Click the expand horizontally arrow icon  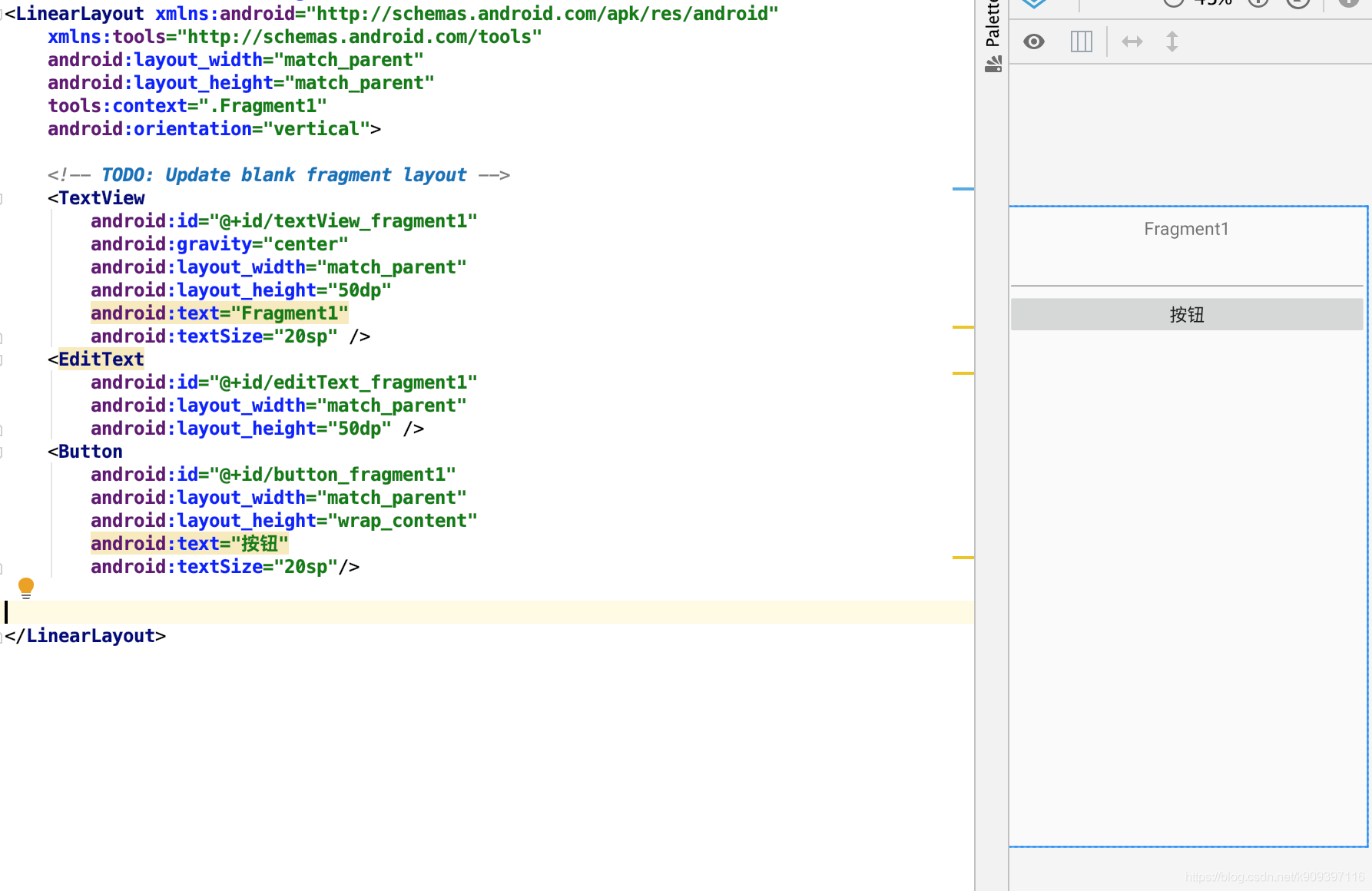coord(1132,41)
